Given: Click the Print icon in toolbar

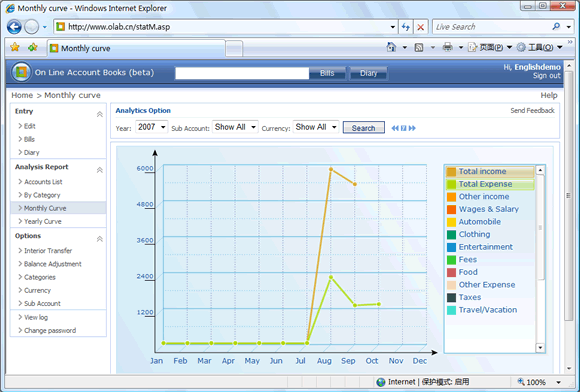Looking at the screenshot, I should click(448, 47).
